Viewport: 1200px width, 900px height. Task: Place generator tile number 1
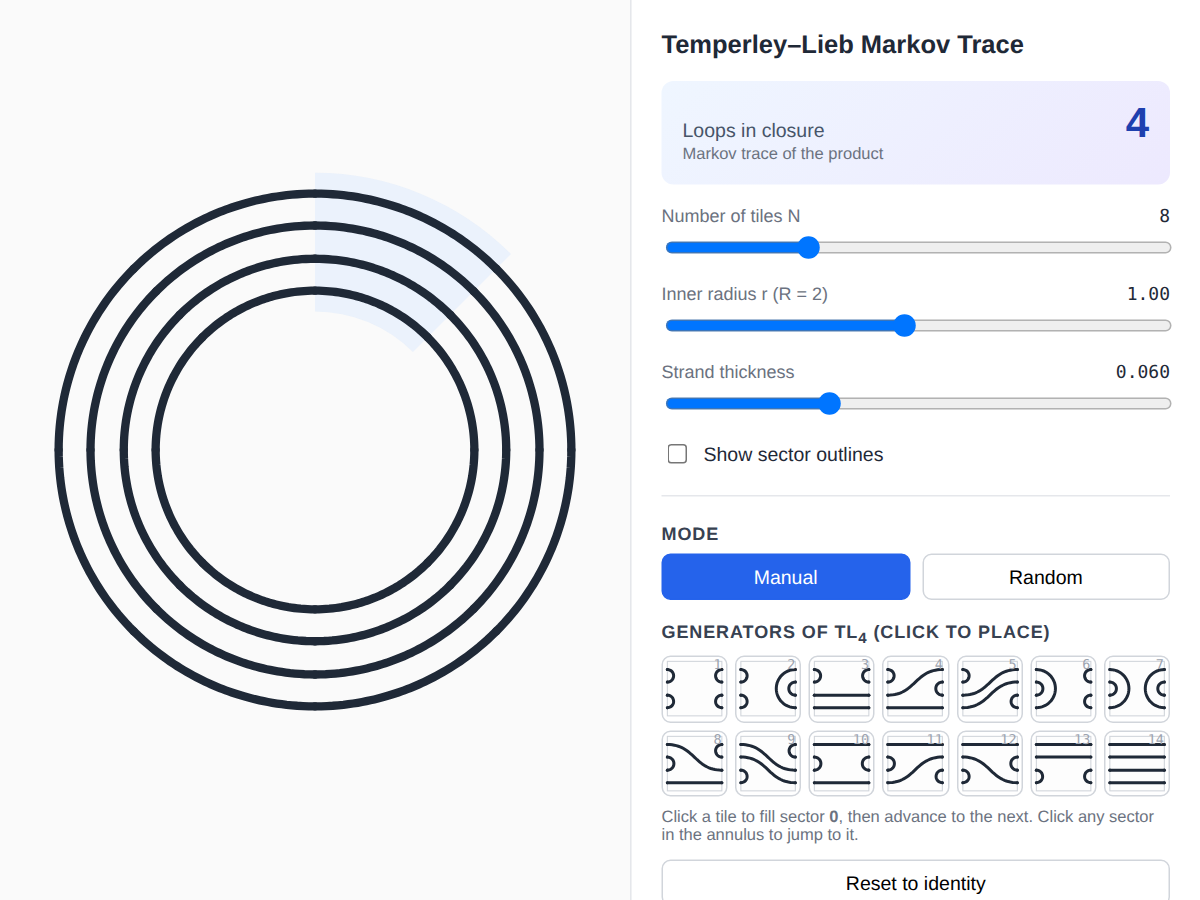(694, 689)
